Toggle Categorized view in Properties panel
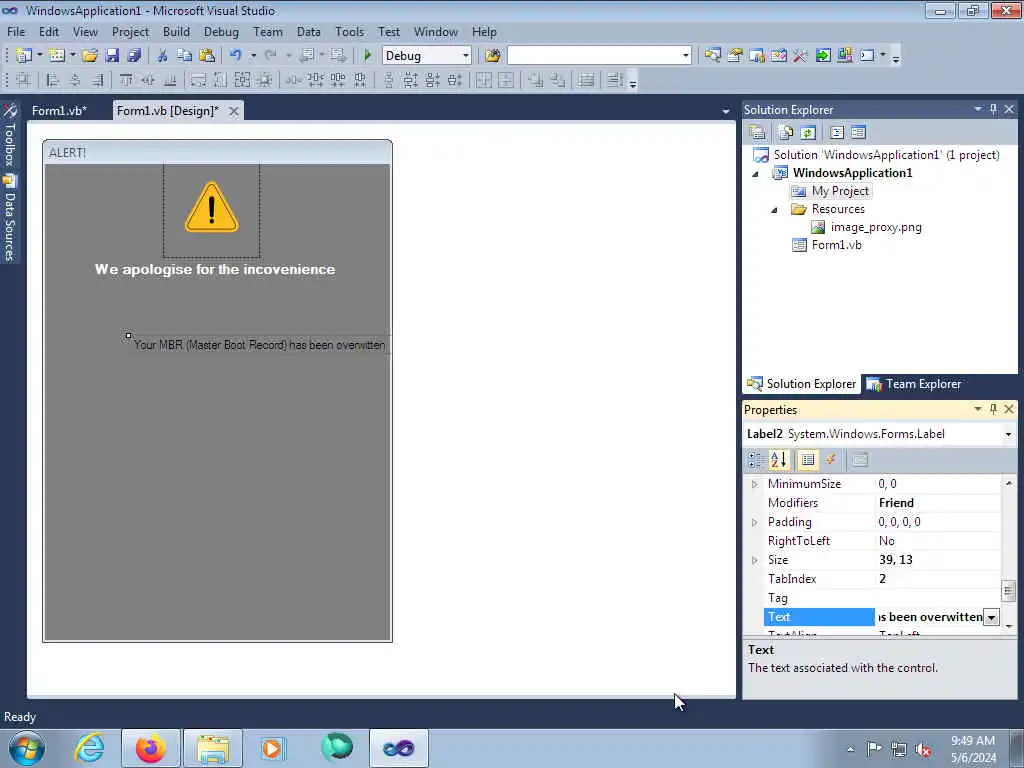 pos(755,460)
